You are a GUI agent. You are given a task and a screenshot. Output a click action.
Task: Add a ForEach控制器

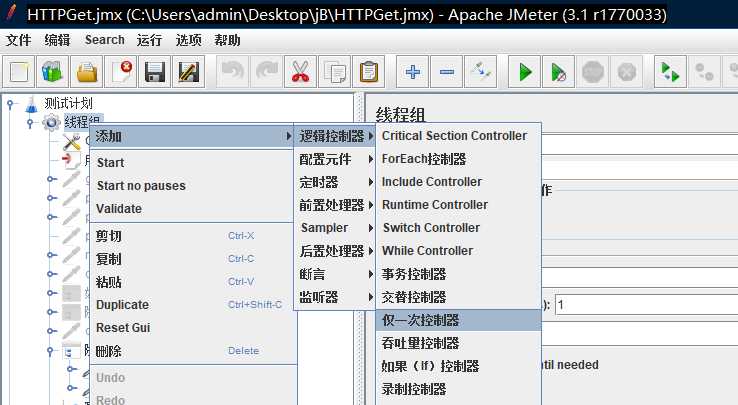458,159
